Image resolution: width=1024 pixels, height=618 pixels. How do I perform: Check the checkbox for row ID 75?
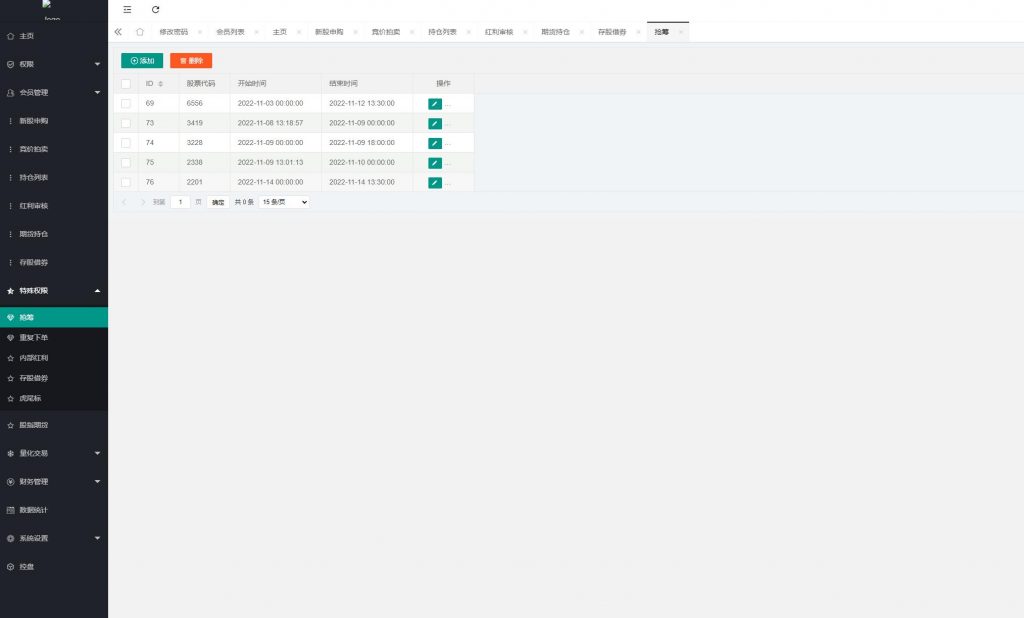point(126,162)
